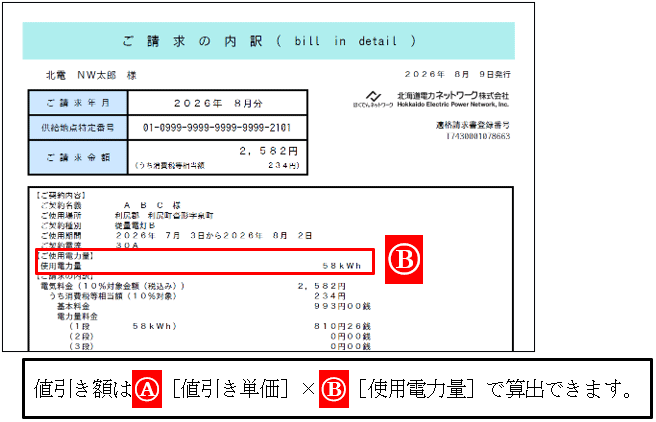Click company name '北海道電力ネットワーク株式会社'
Screen dimensions: 656x422
[453, 96]
